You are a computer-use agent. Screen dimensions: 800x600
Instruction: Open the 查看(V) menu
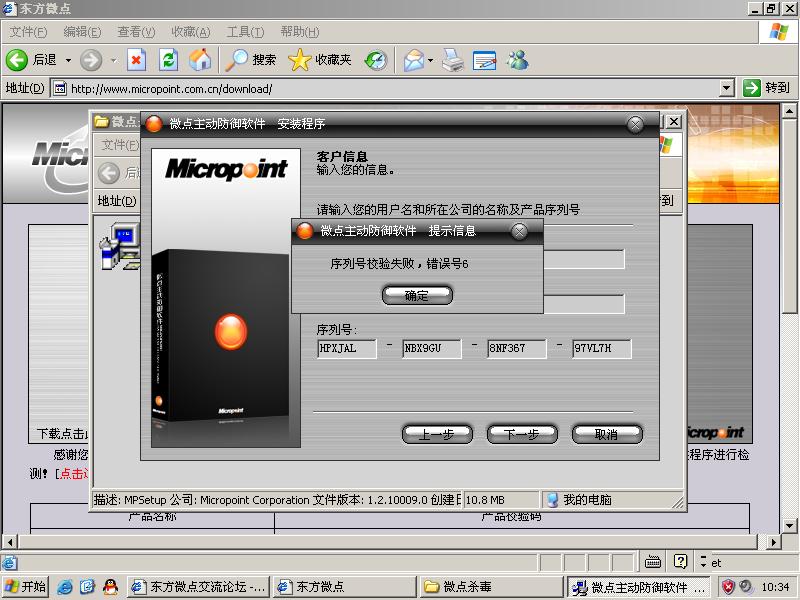click(136, 32)
